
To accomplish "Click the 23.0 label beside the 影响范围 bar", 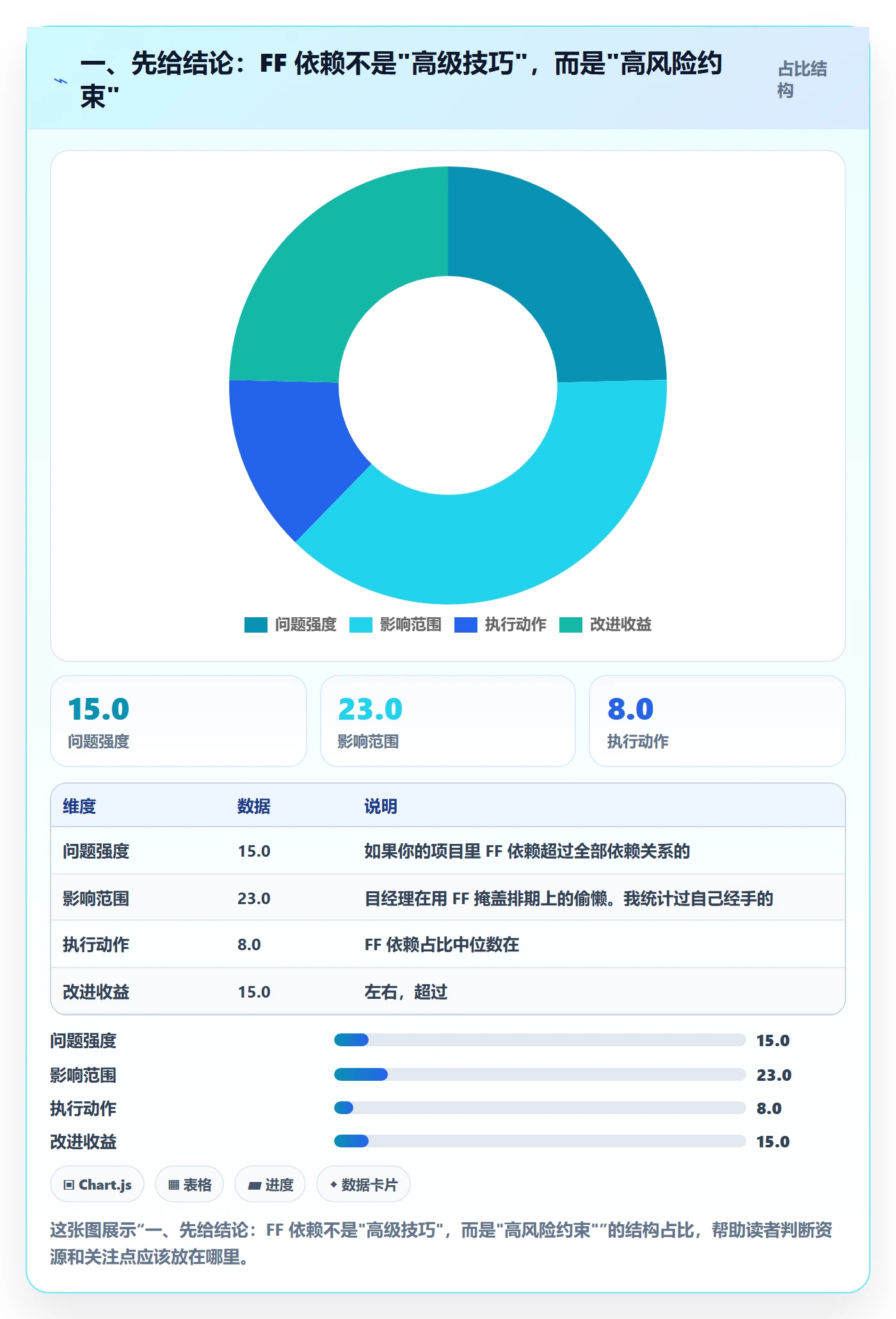I will coord(774,1075).
